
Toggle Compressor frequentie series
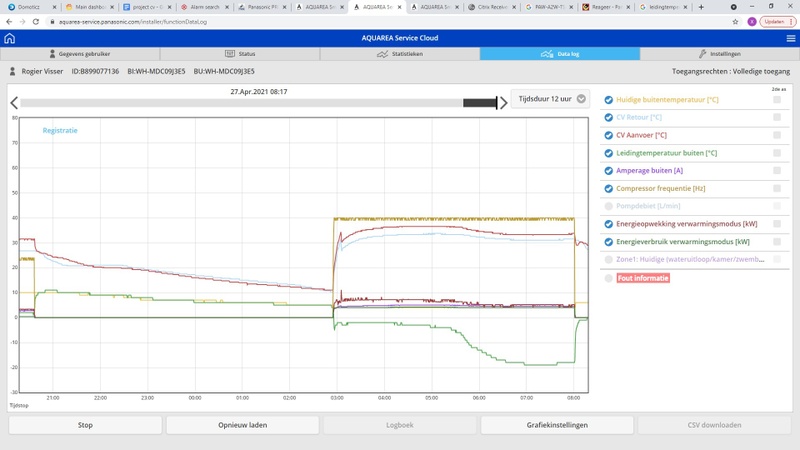click(609, 189)
